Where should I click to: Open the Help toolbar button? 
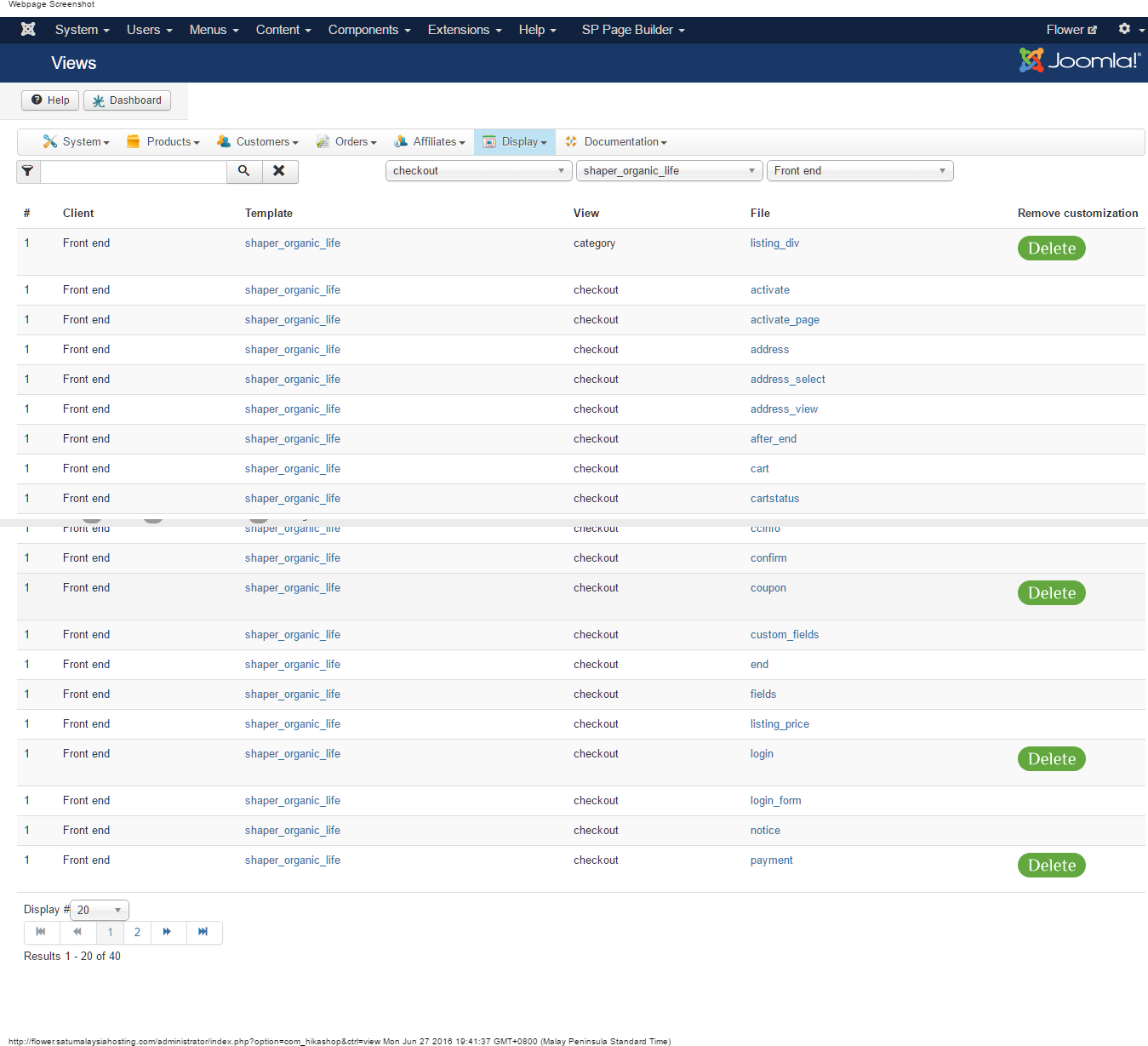pyautogui.click(x=50, y=100)
